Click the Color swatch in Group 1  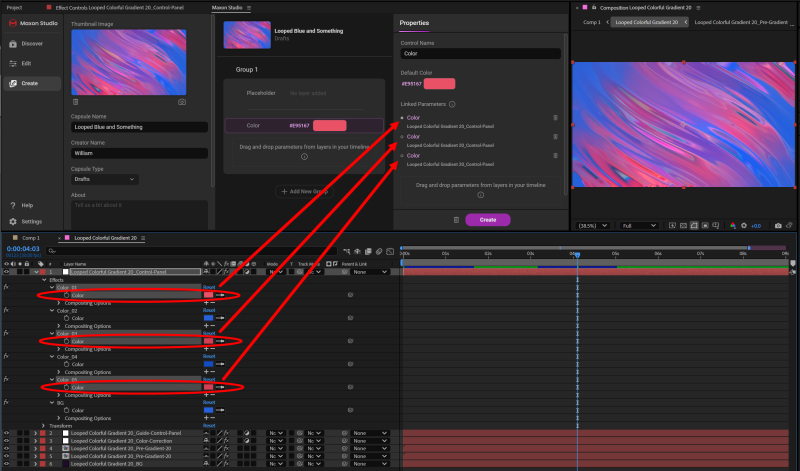pyautogui.click(x=330, y=126)
